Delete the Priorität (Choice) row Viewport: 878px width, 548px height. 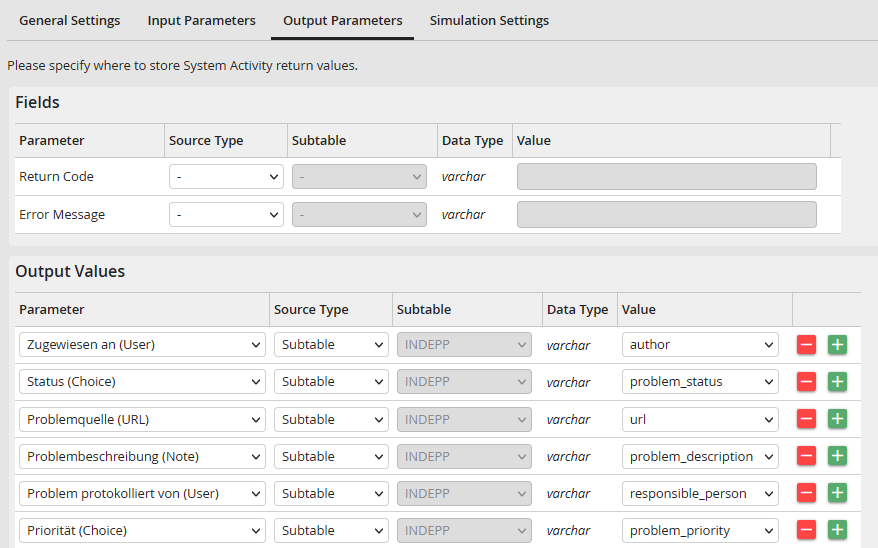pos(806,530)
